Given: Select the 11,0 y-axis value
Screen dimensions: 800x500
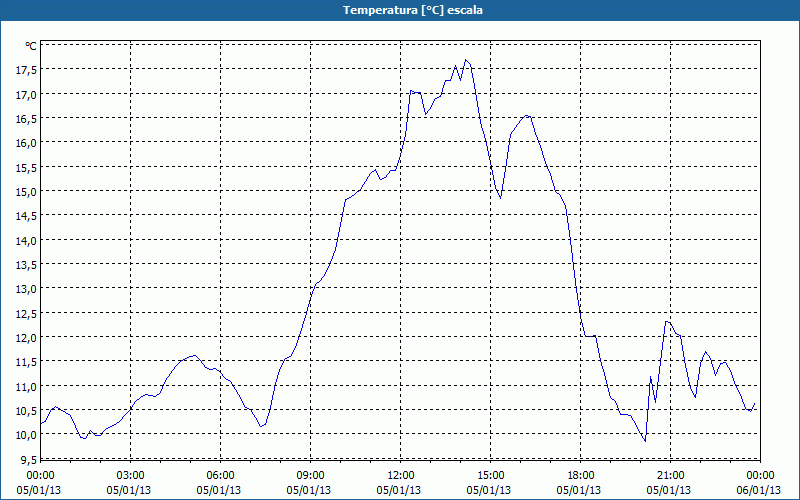Looking at the screenshot, I should (x=26, y=387).
